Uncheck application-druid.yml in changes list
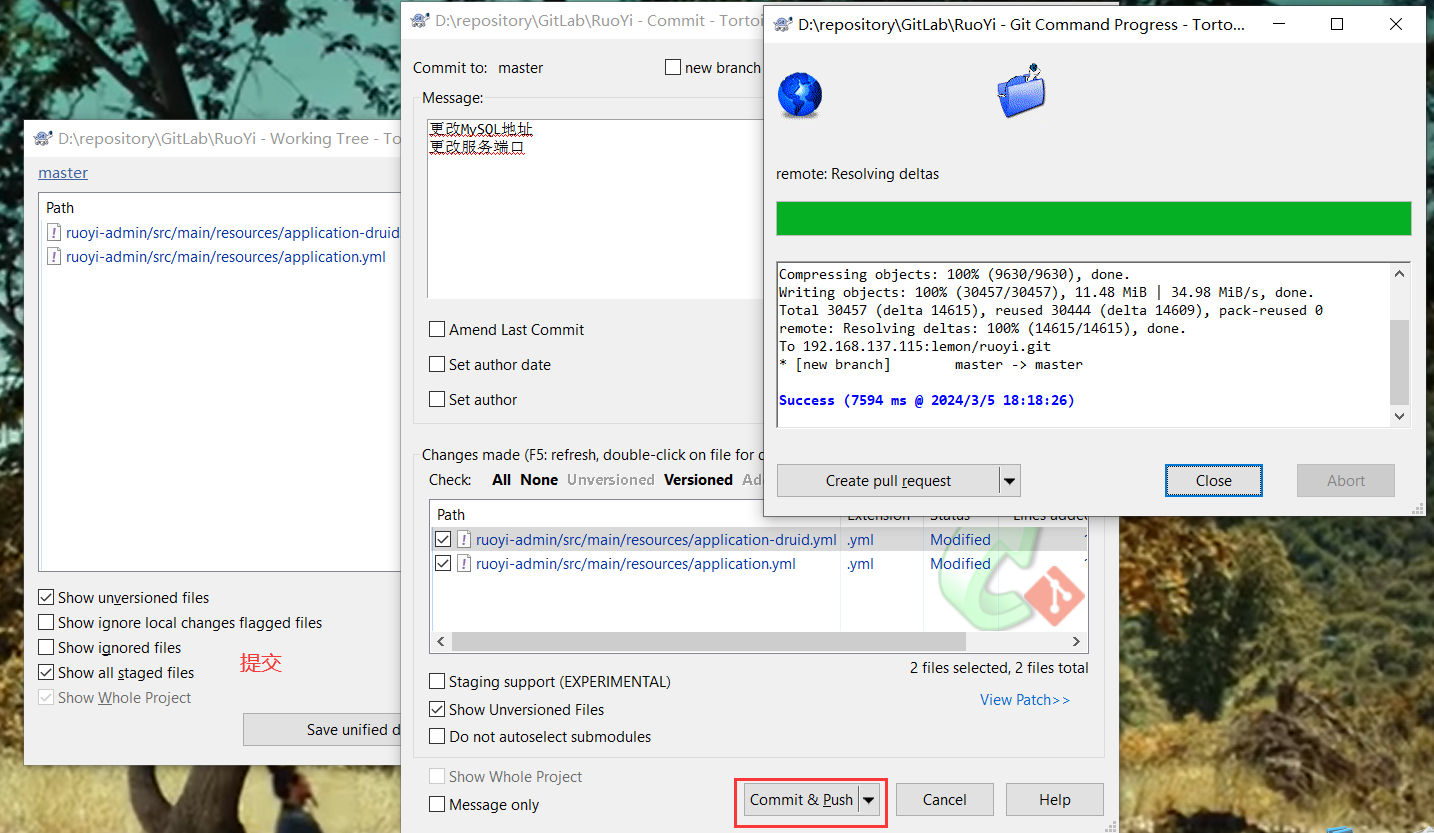Viewport: 1434px width, 833px height. pos(443,540)
